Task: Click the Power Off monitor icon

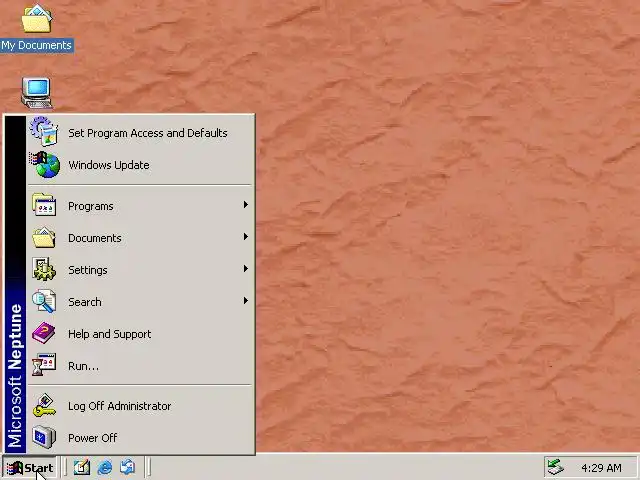Action: 44,437
